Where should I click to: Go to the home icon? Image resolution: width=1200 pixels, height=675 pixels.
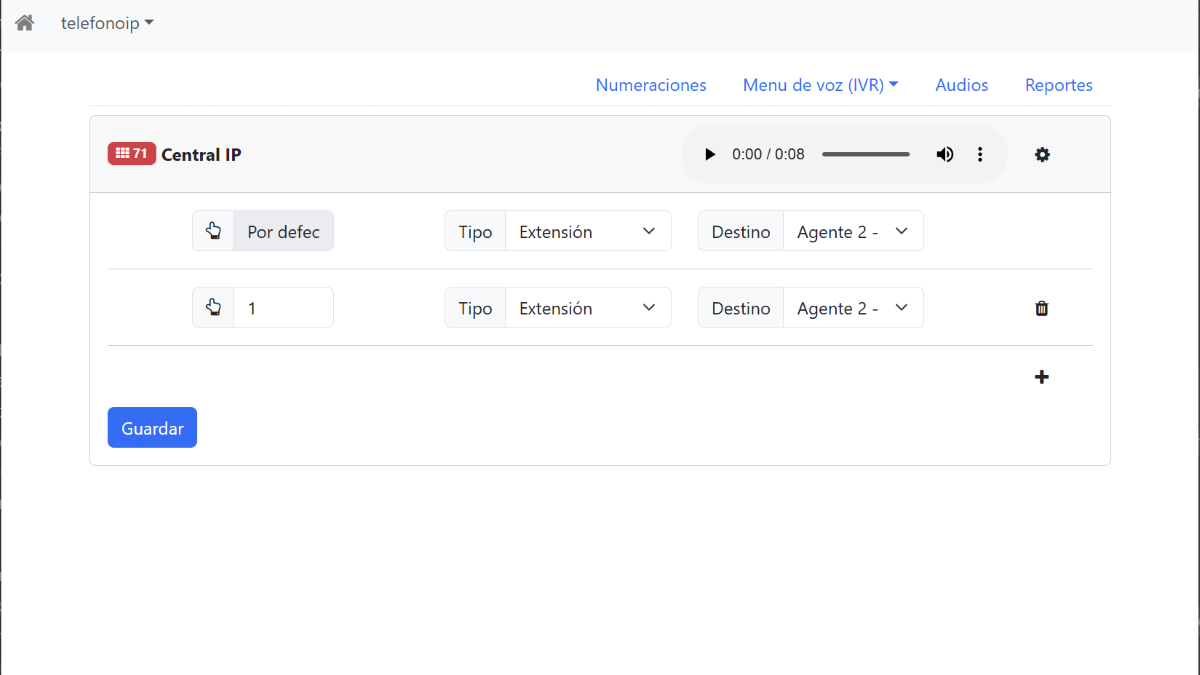(x=25, y=23)
